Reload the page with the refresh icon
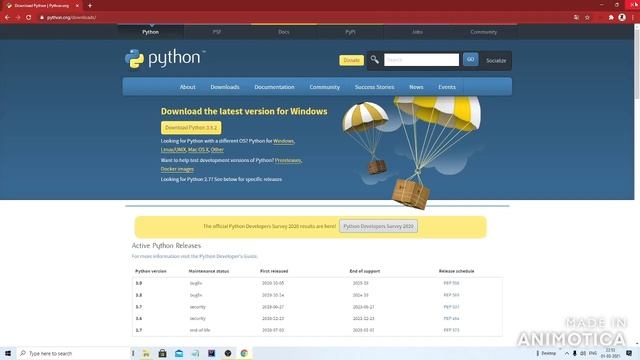The height and width of the screenshot is (360, 640). [x=29, y=18]
